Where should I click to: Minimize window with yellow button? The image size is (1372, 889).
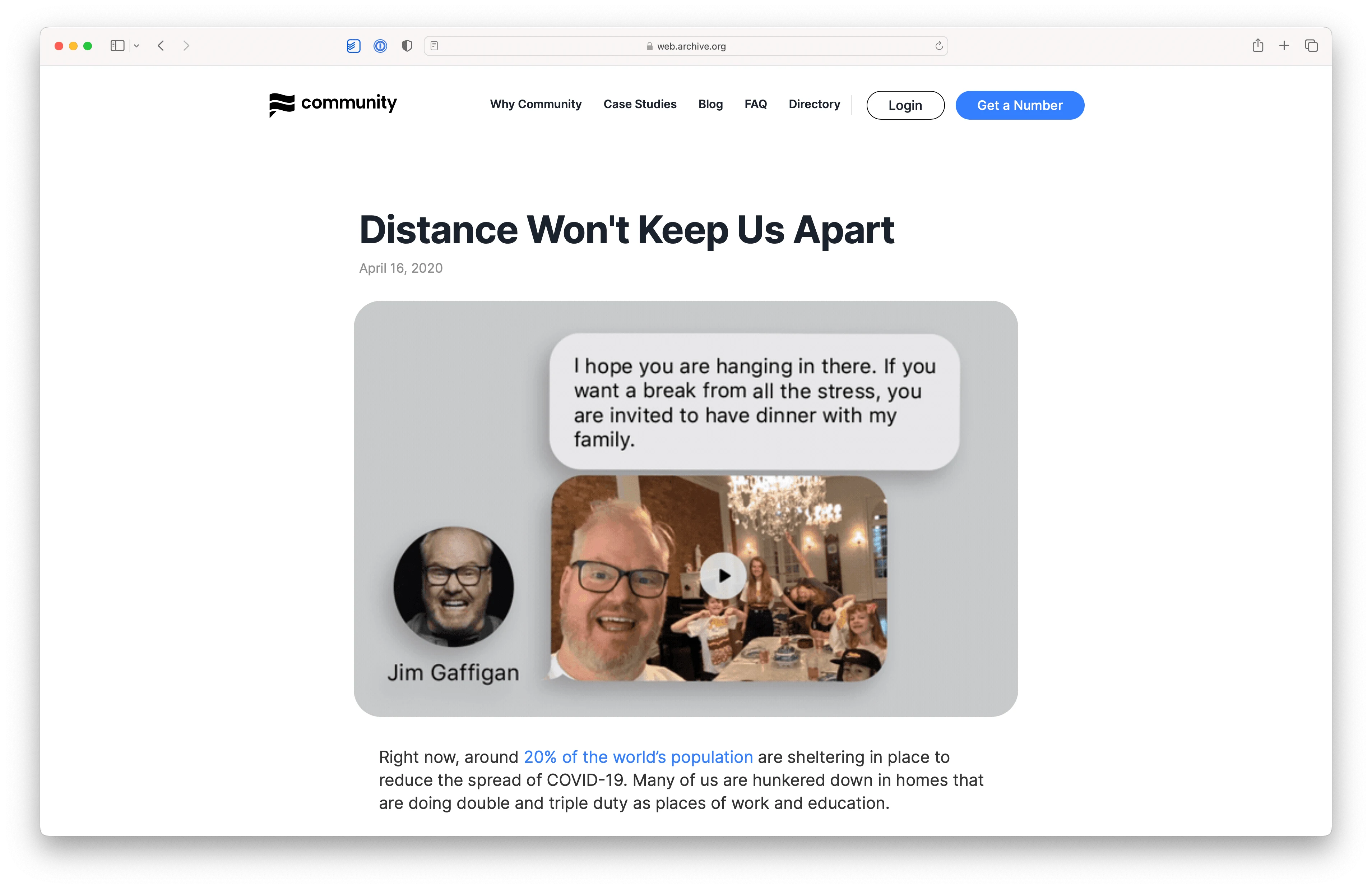click(x=73, y=46)
